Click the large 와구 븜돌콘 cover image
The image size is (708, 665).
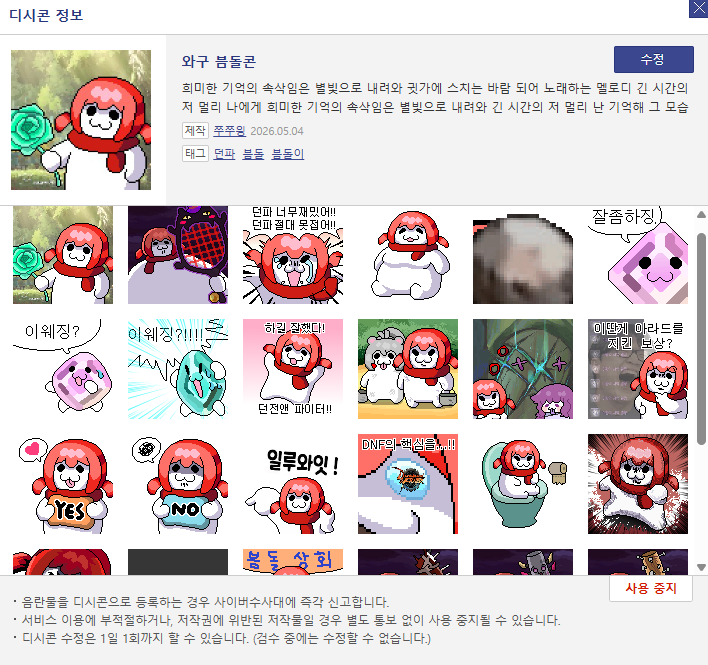coord(81,120)
